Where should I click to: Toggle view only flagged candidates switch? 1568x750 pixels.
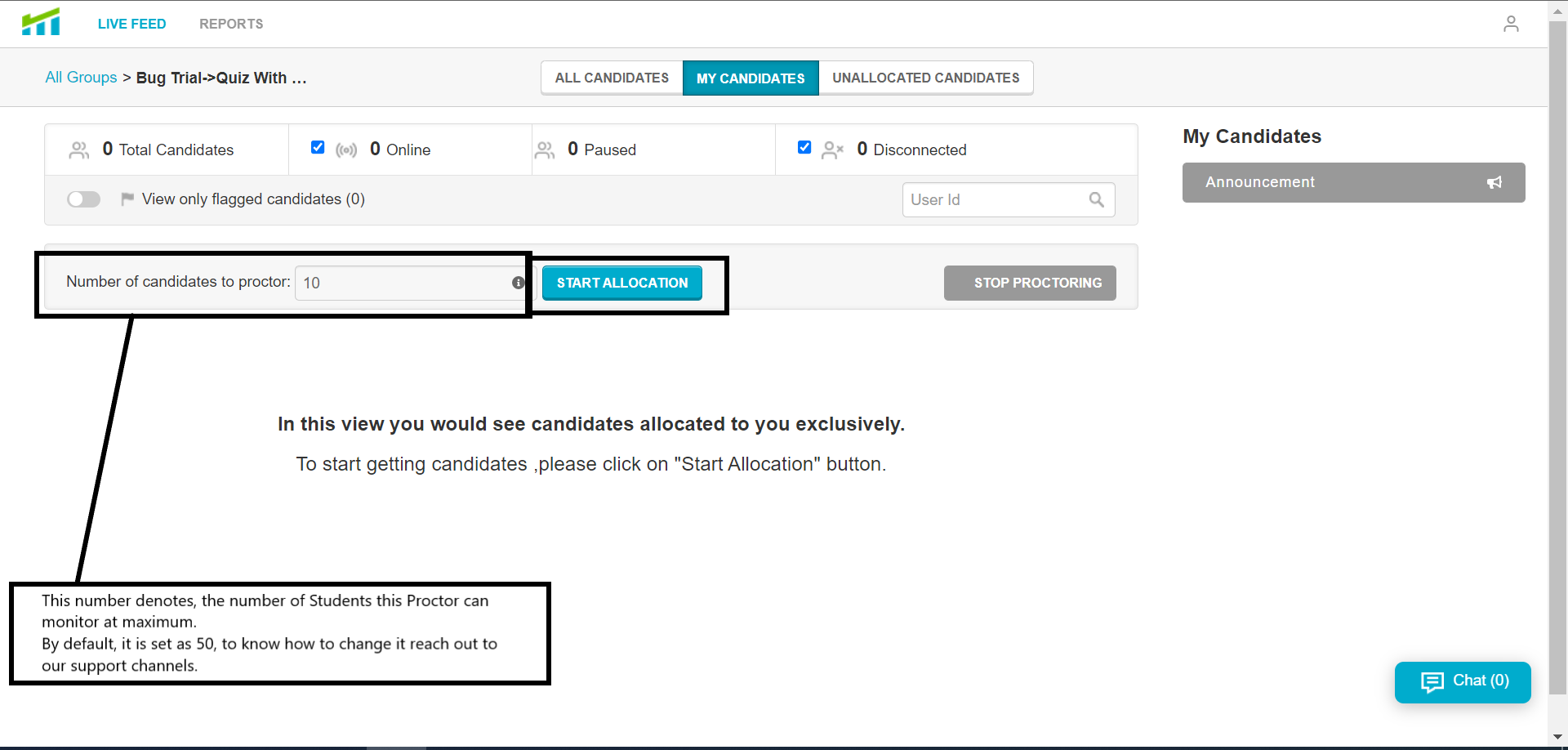point(83,199)
